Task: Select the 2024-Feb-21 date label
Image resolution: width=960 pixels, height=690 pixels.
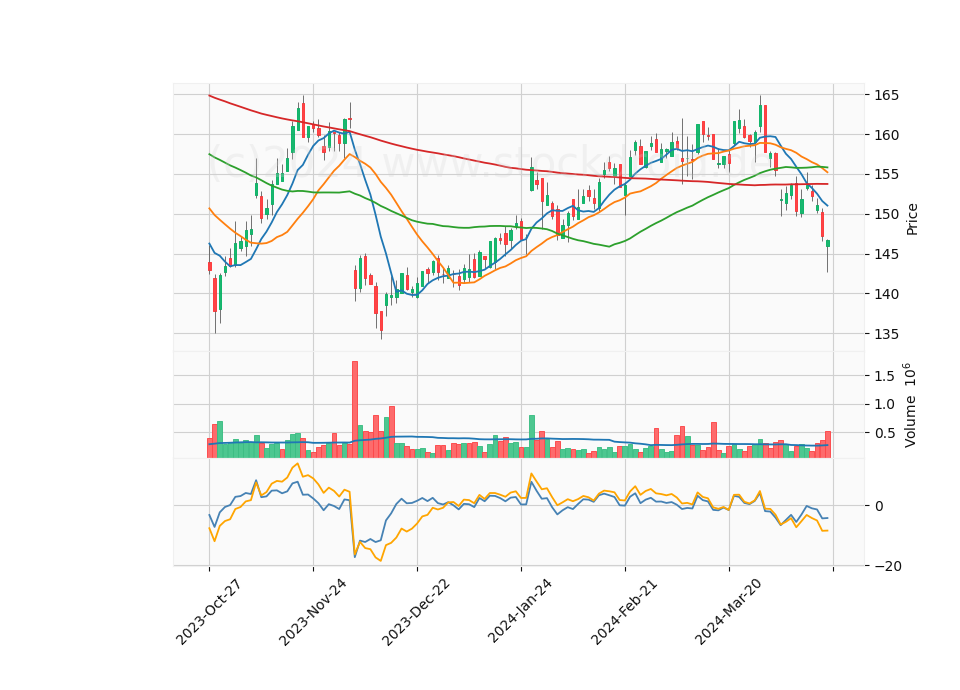Action: (624, 611)
